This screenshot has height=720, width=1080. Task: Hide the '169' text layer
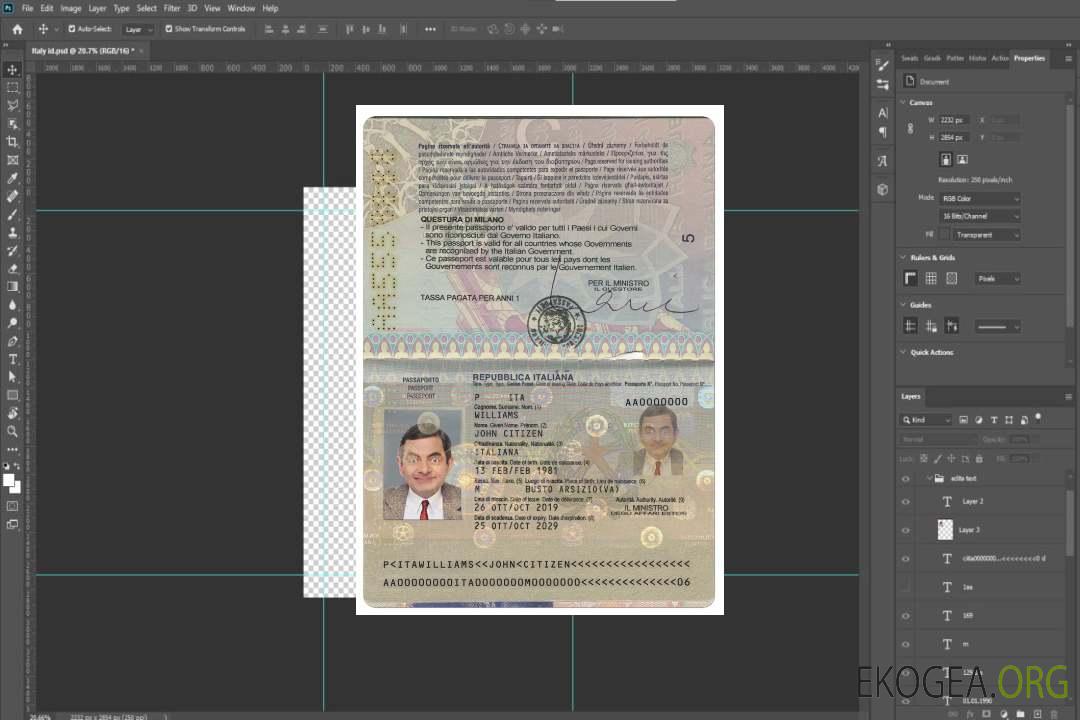pos(906,616)
